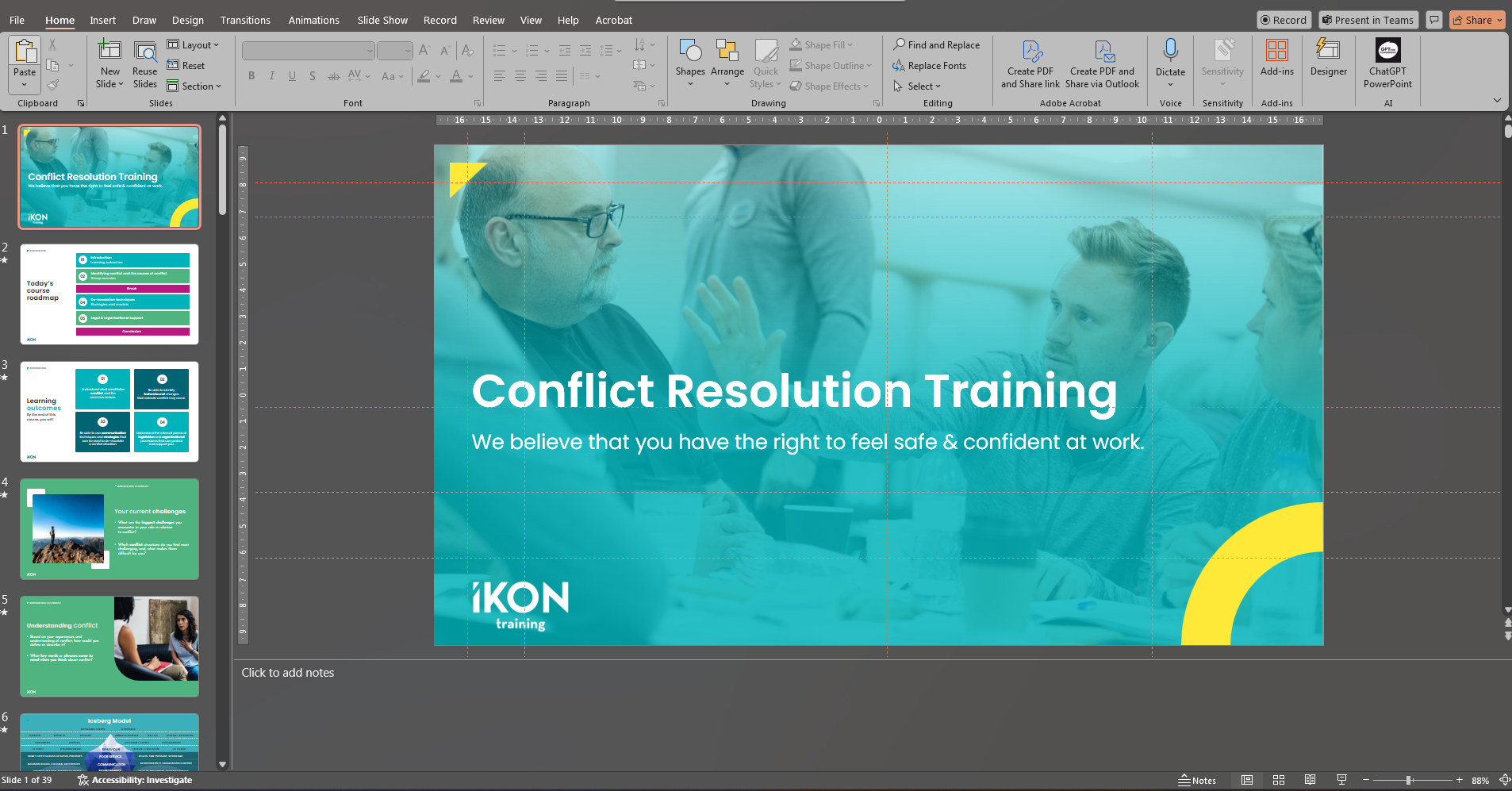This screenshot has width=1512, height=791.
Task: Switch to Normal view icon
Action: (x=1247, y=780)
